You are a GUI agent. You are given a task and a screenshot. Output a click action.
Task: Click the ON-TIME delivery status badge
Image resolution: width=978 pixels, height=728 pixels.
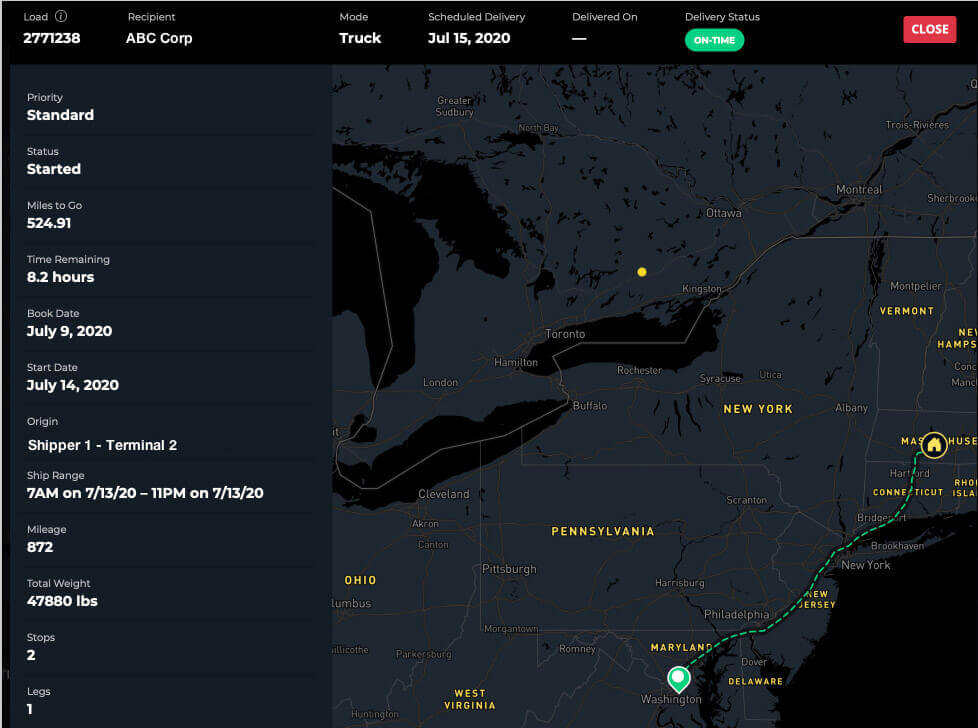[714, 40]
